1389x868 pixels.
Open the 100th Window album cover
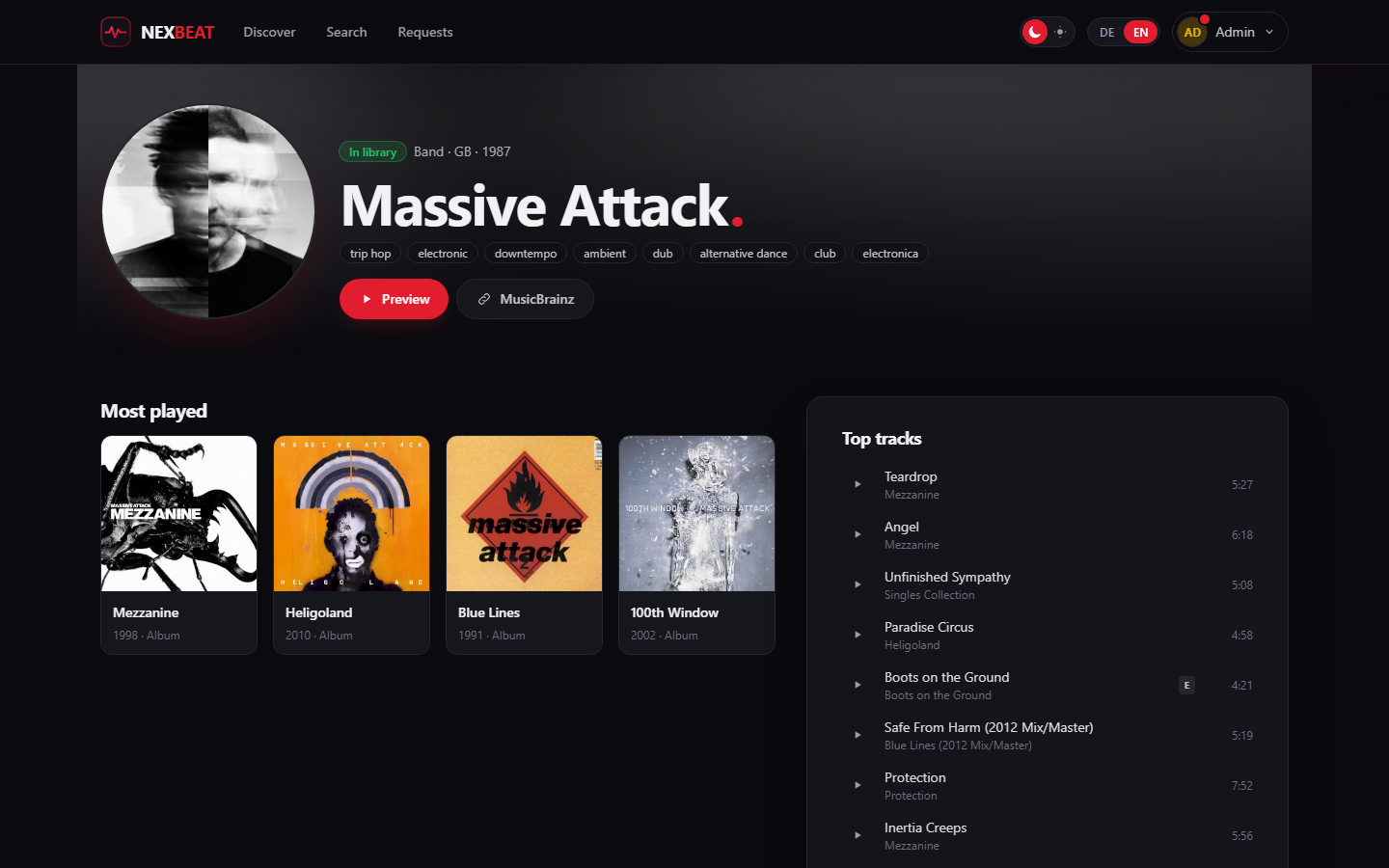coord(697,513)
